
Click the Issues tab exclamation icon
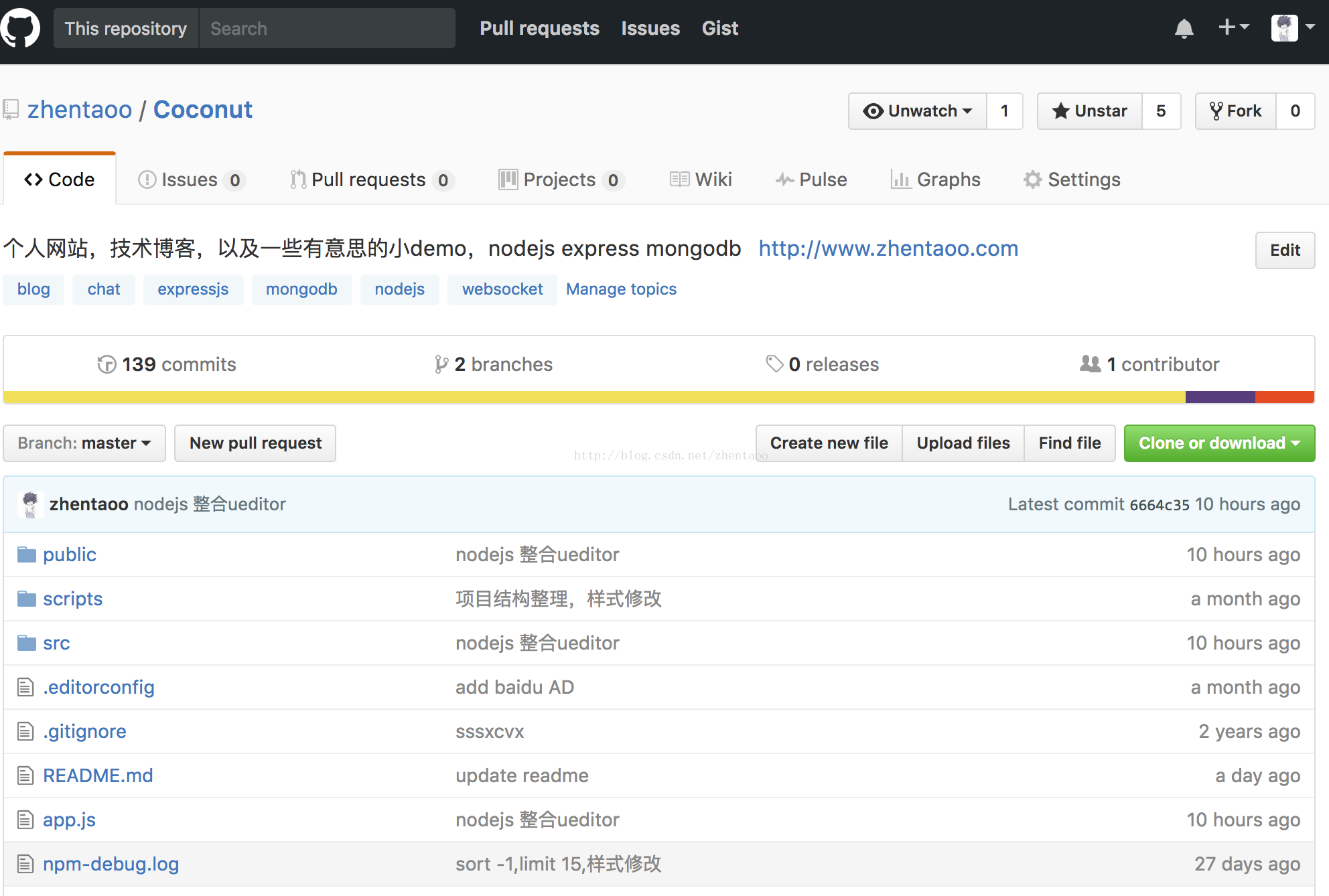pyautogui.click(x=147, y=179)
